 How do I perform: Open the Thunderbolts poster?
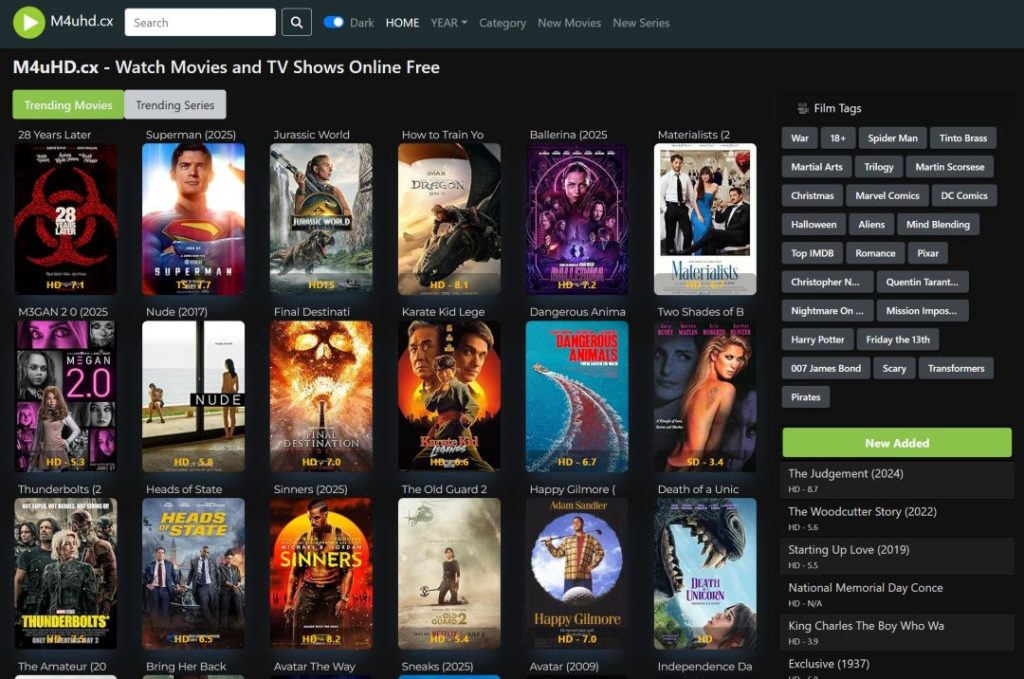tap(66, 573)
